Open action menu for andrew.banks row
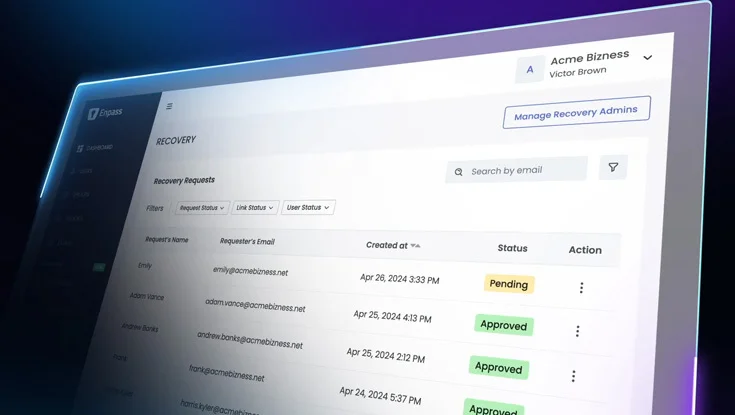The height and width of the screenshot is (415, 735). coord(573,376)
